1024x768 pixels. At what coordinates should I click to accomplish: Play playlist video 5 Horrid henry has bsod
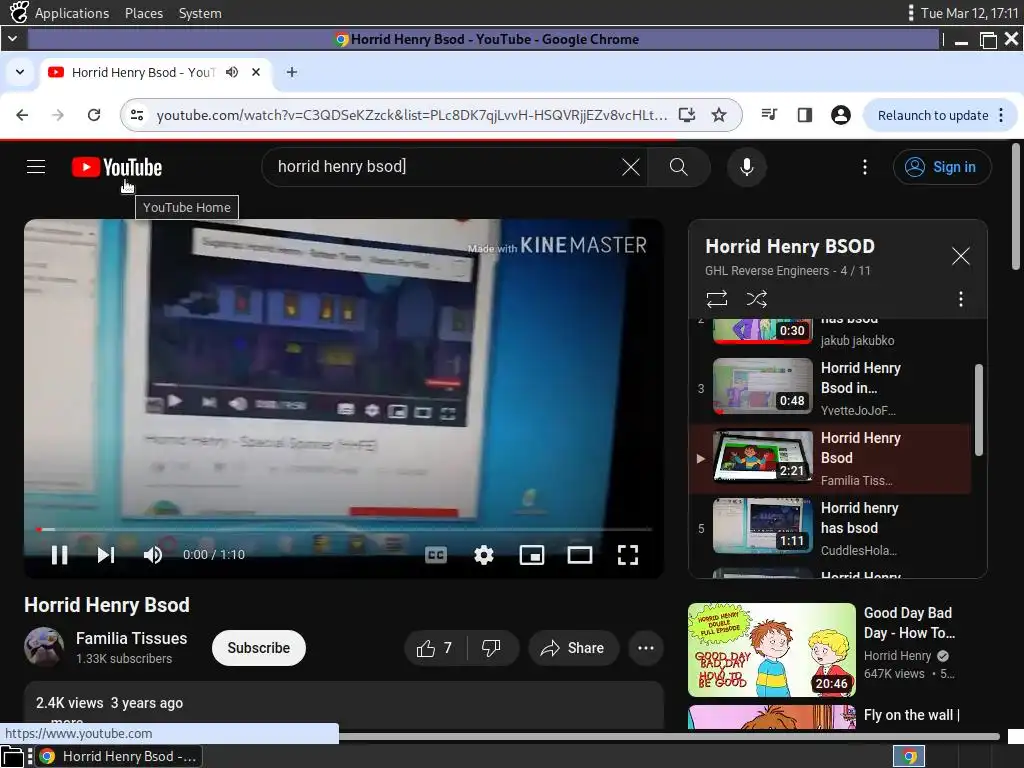coord(829,528)
